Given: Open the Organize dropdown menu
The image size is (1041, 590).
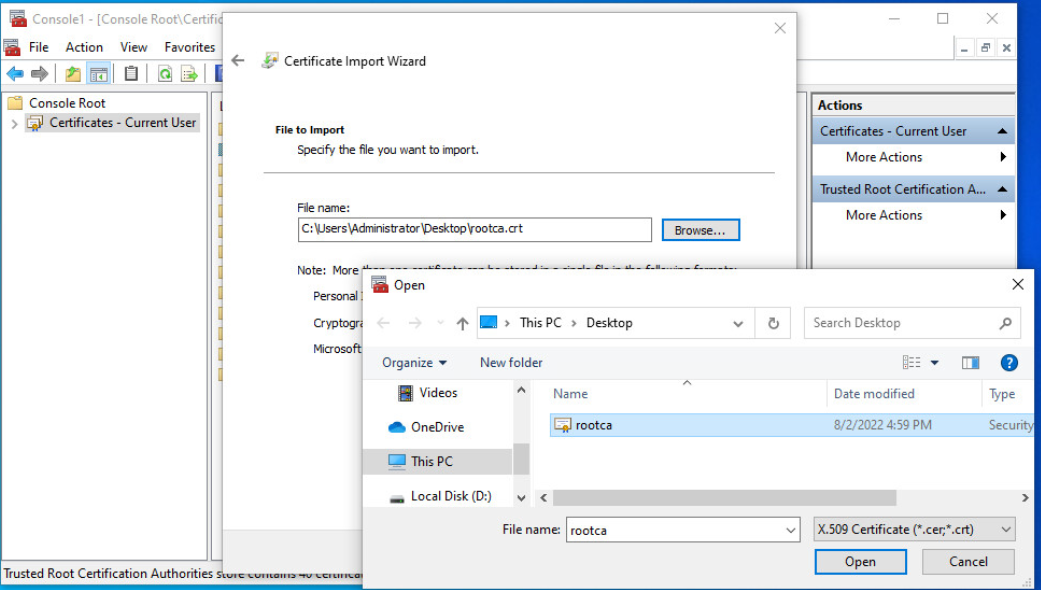Looking at the screenshot, I should point(414,362).
